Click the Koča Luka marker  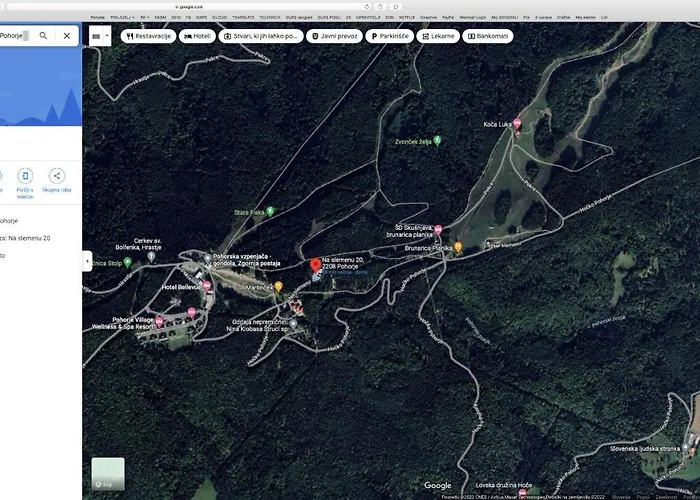517,124
